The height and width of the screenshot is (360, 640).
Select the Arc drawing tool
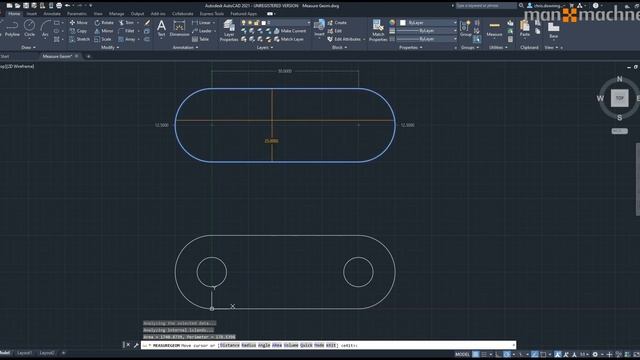coord(45,29)
